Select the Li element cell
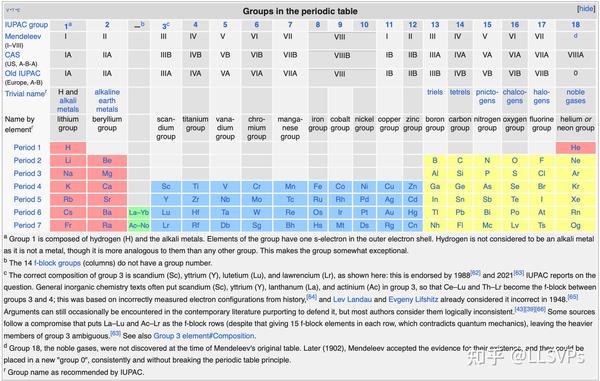 pos(68,160)
